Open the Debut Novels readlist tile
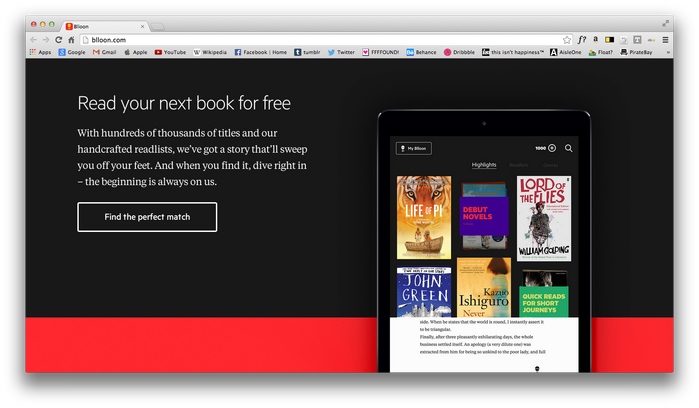 pyautogui.click(x=484, y=216)
